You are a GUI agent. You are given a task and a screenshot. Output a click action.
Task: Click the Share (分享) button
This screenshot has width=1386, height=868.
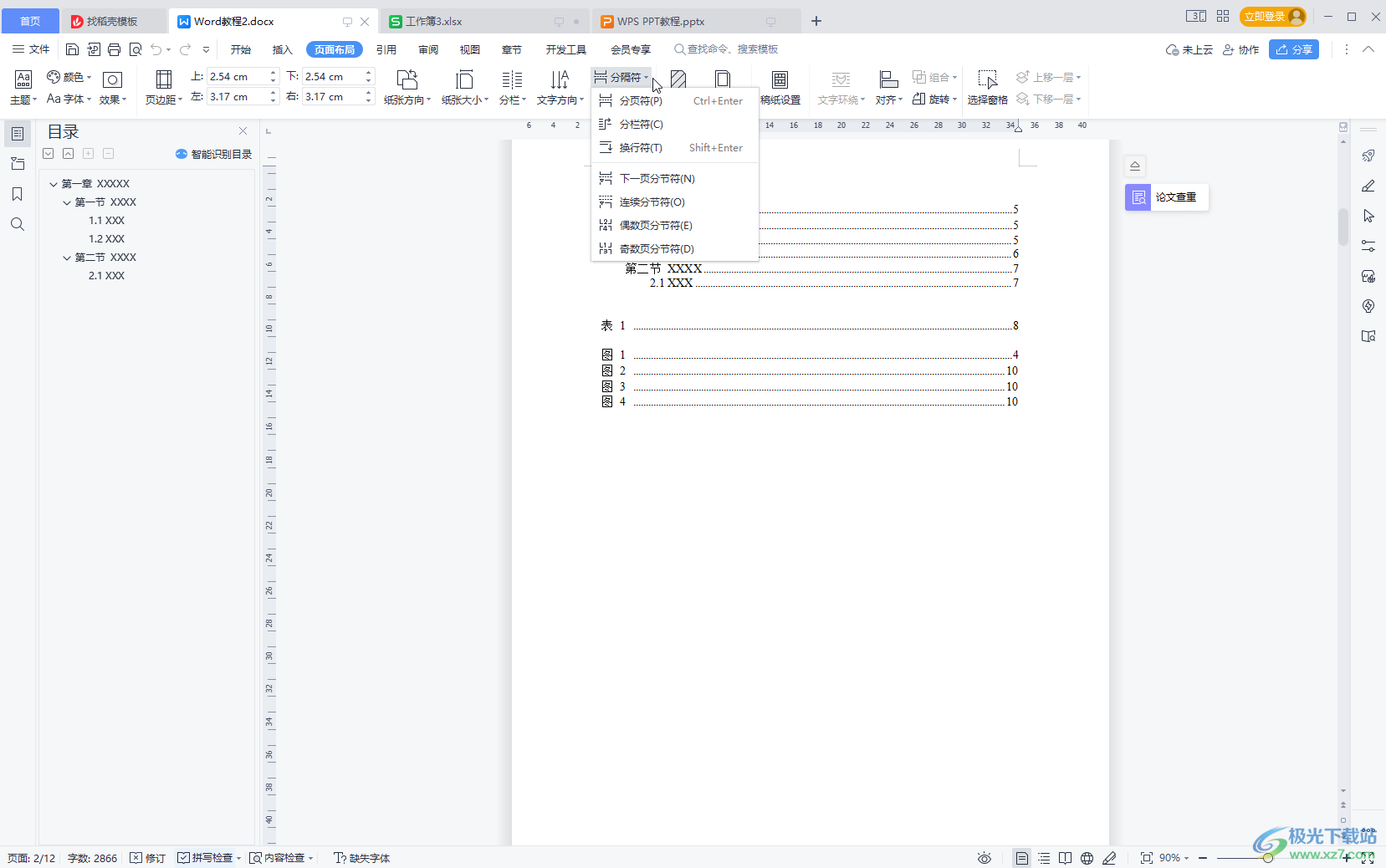coord(1294,49)
